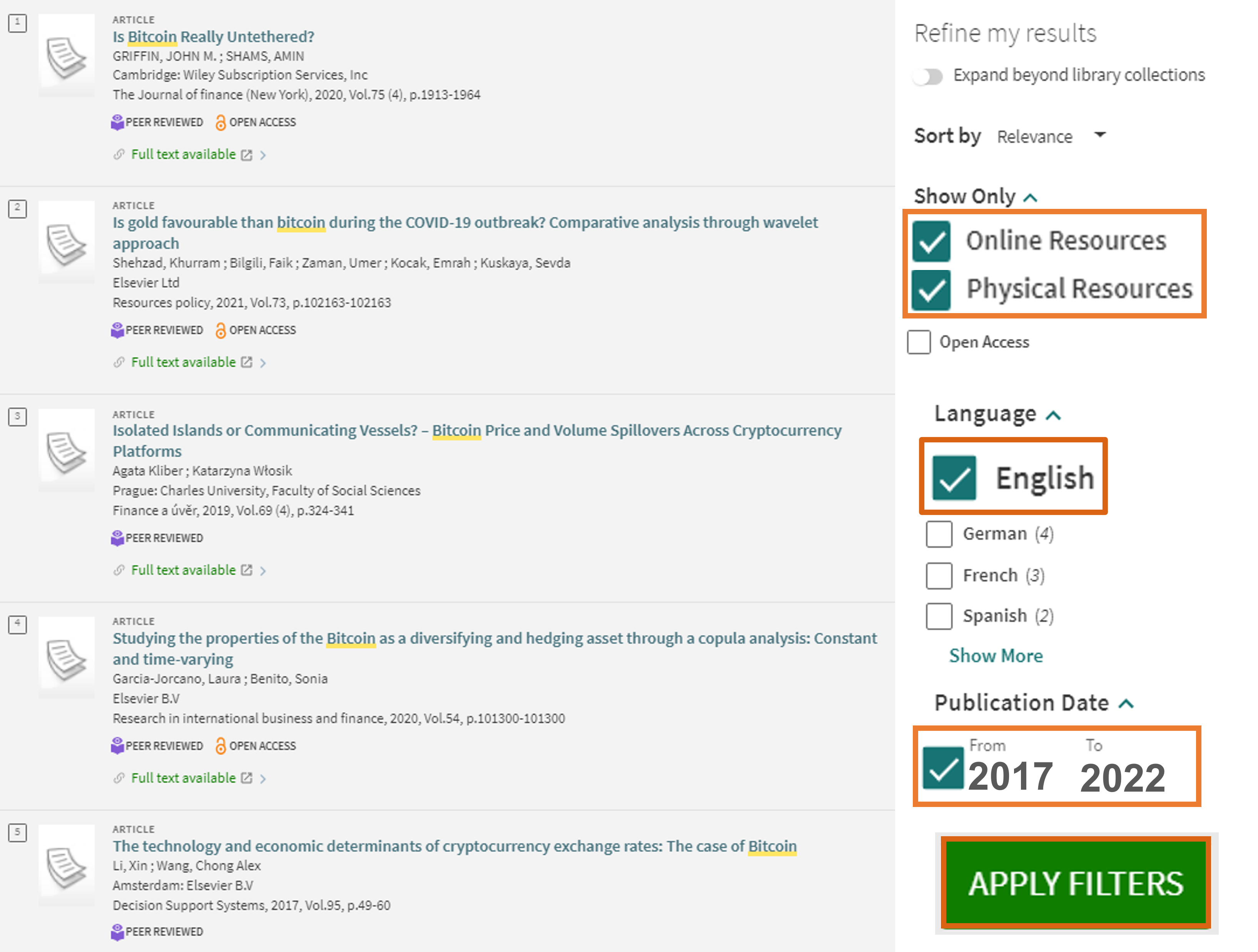The image size is (1258, 952).
Task: Click the Open Access padlock icon on result 1
Action: click(x=220, y=122)
